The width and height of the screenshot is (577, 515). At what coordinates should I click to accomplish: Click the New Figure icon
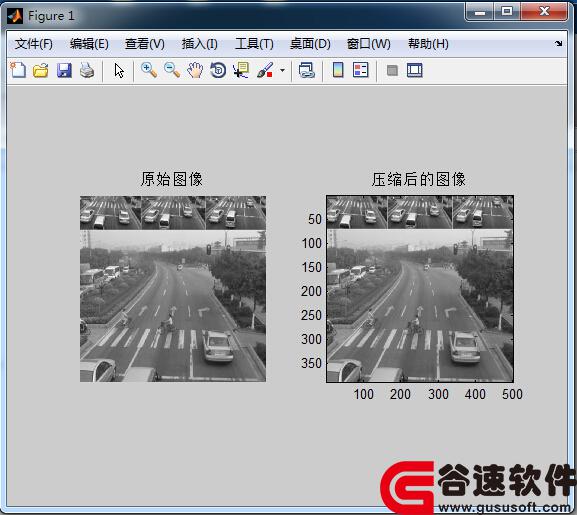coord(18,70)
